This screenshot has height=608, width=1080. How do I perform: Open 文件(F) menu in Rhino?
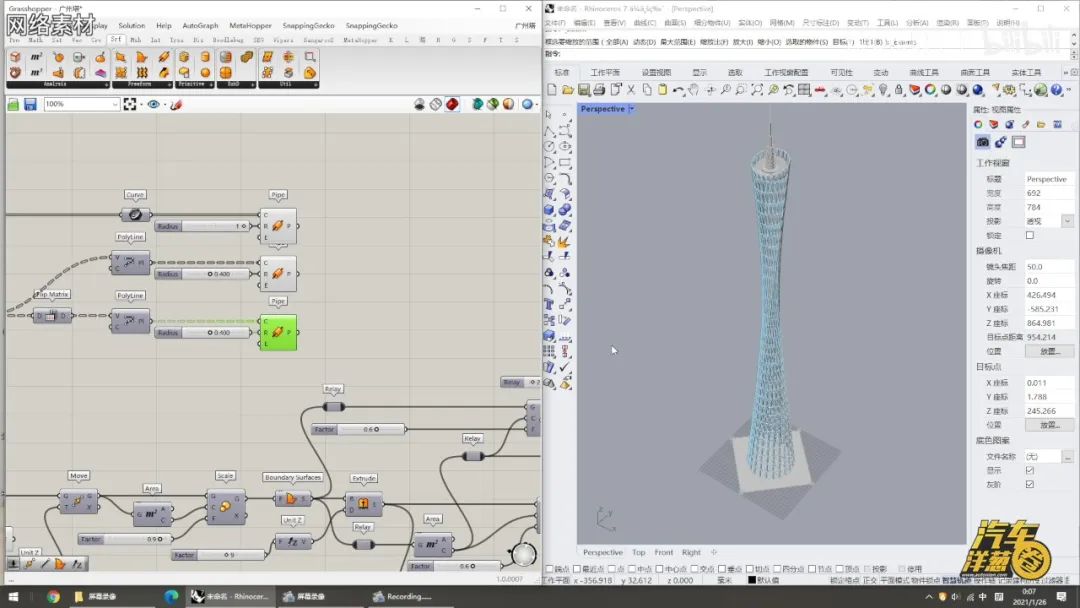coord(555,23)
